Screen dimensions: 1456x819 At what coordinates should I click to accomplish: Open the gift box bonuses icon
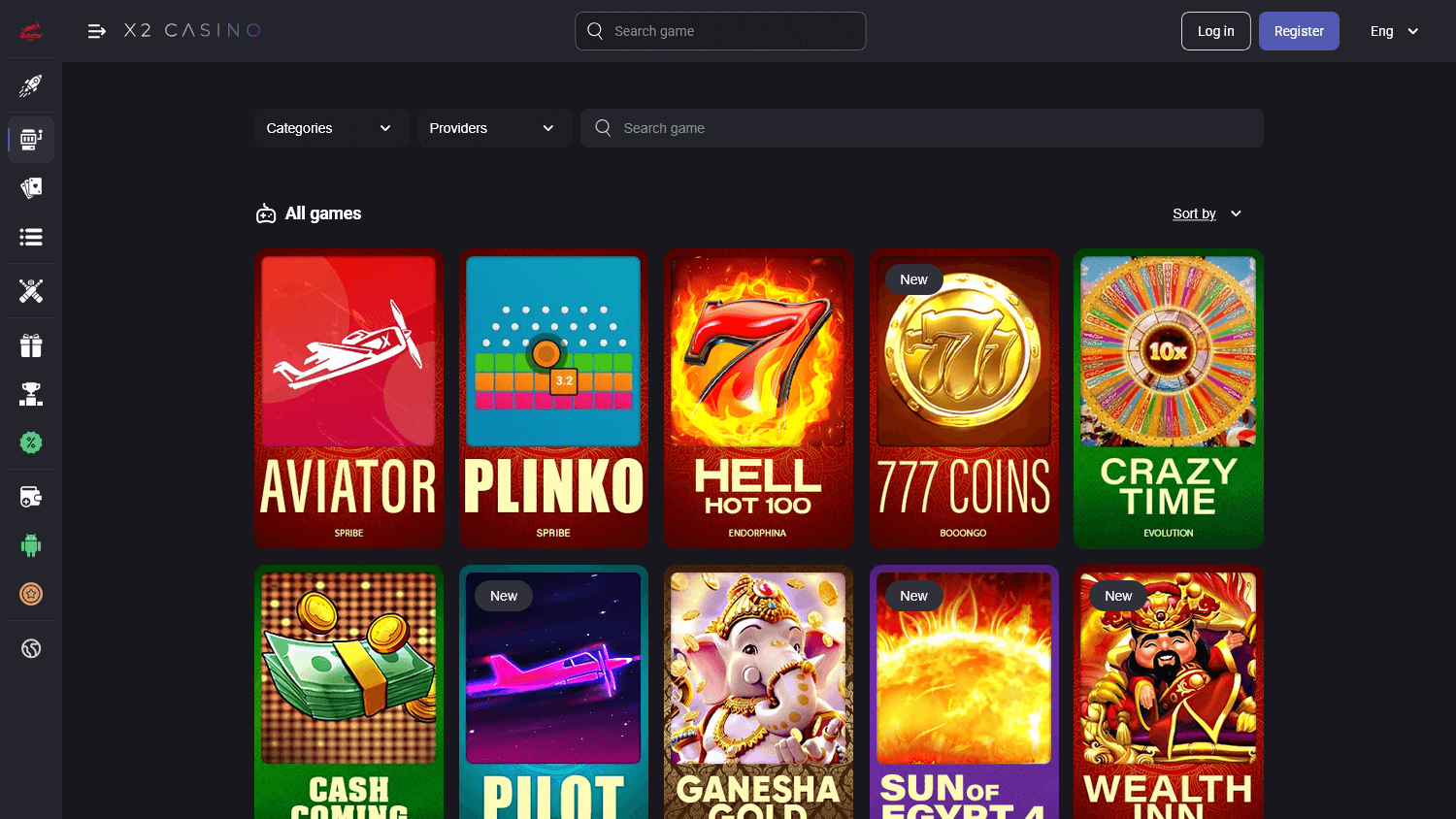(31, 345)
